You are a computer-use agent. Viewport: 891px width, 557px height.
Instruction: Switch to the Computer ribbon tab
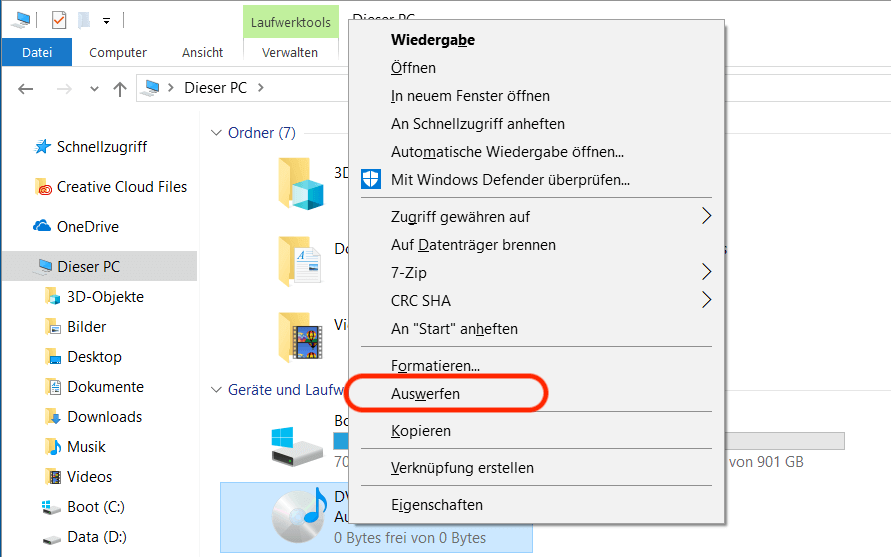(118, 52)
